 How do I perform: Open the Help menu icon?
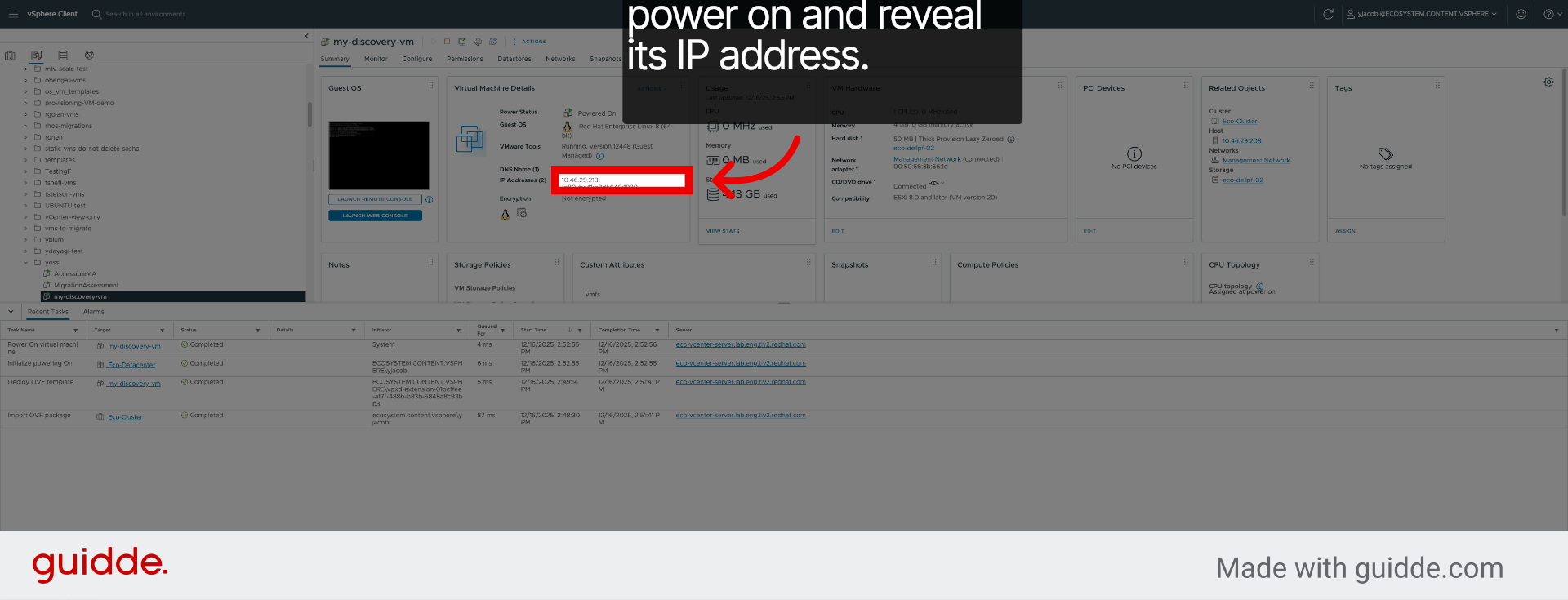point(1552,14)
